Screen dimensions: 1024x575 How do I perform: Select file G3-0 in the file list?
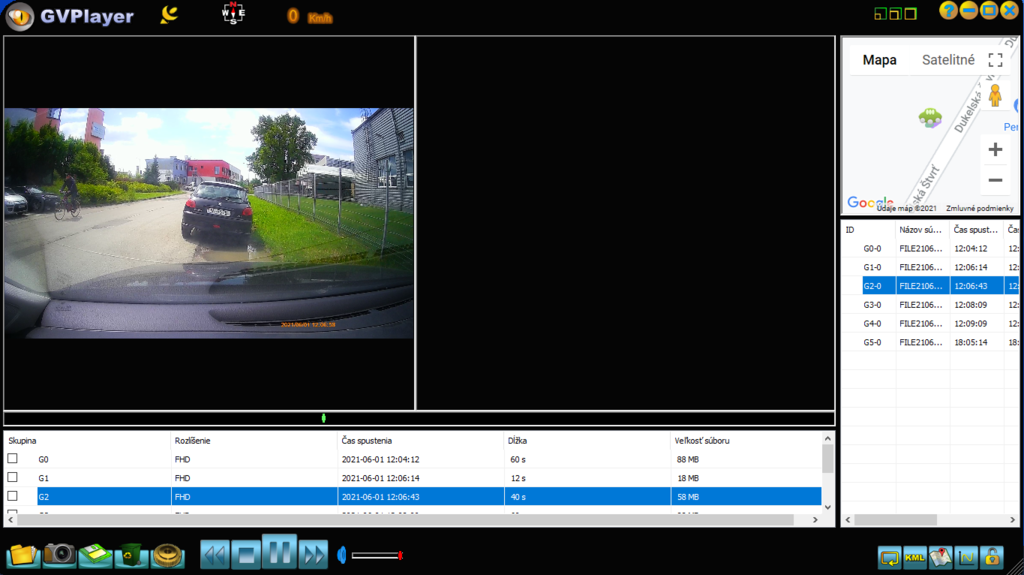[920, 304]
